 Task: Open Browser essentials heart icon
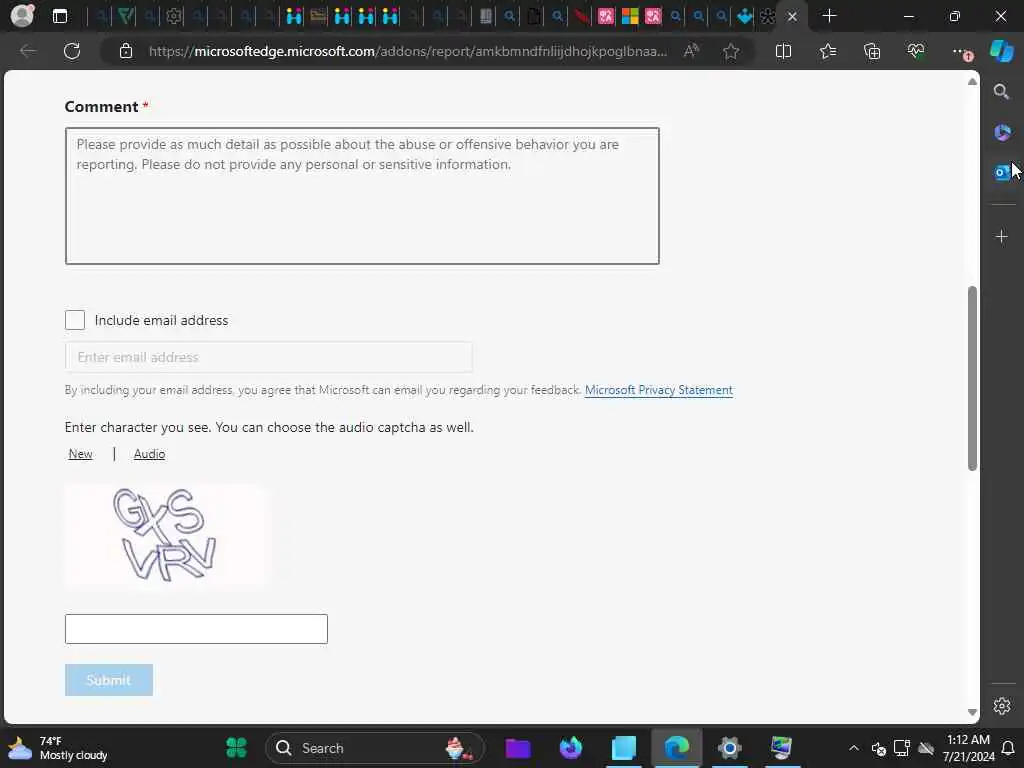coord(916,51)
